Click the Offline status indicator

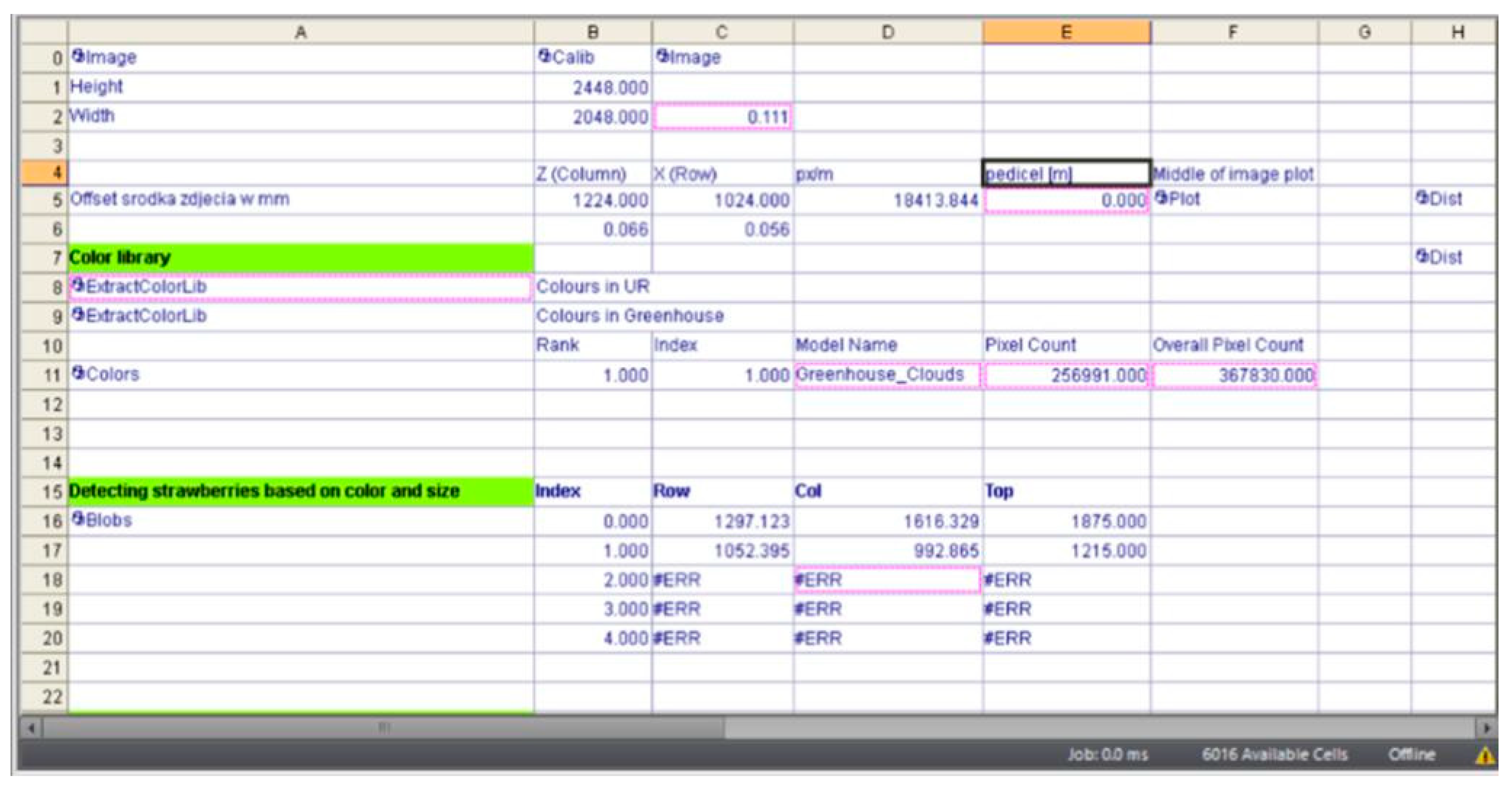point(1411,755)
